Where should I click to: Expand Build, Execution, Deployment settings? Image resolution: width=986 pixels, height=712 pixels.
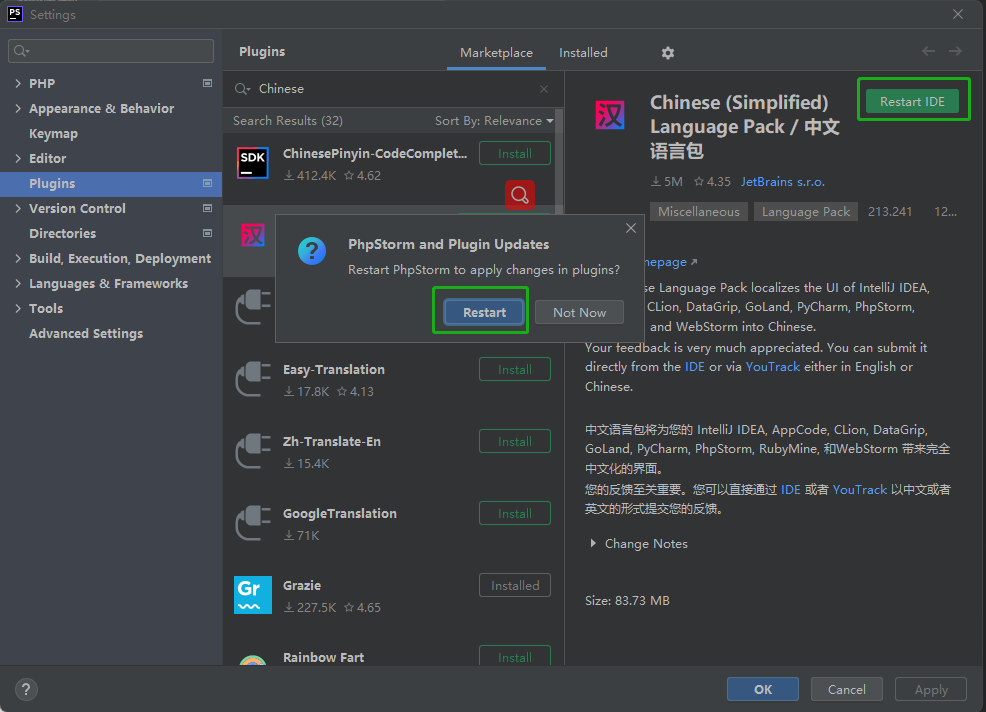point(18,258)
